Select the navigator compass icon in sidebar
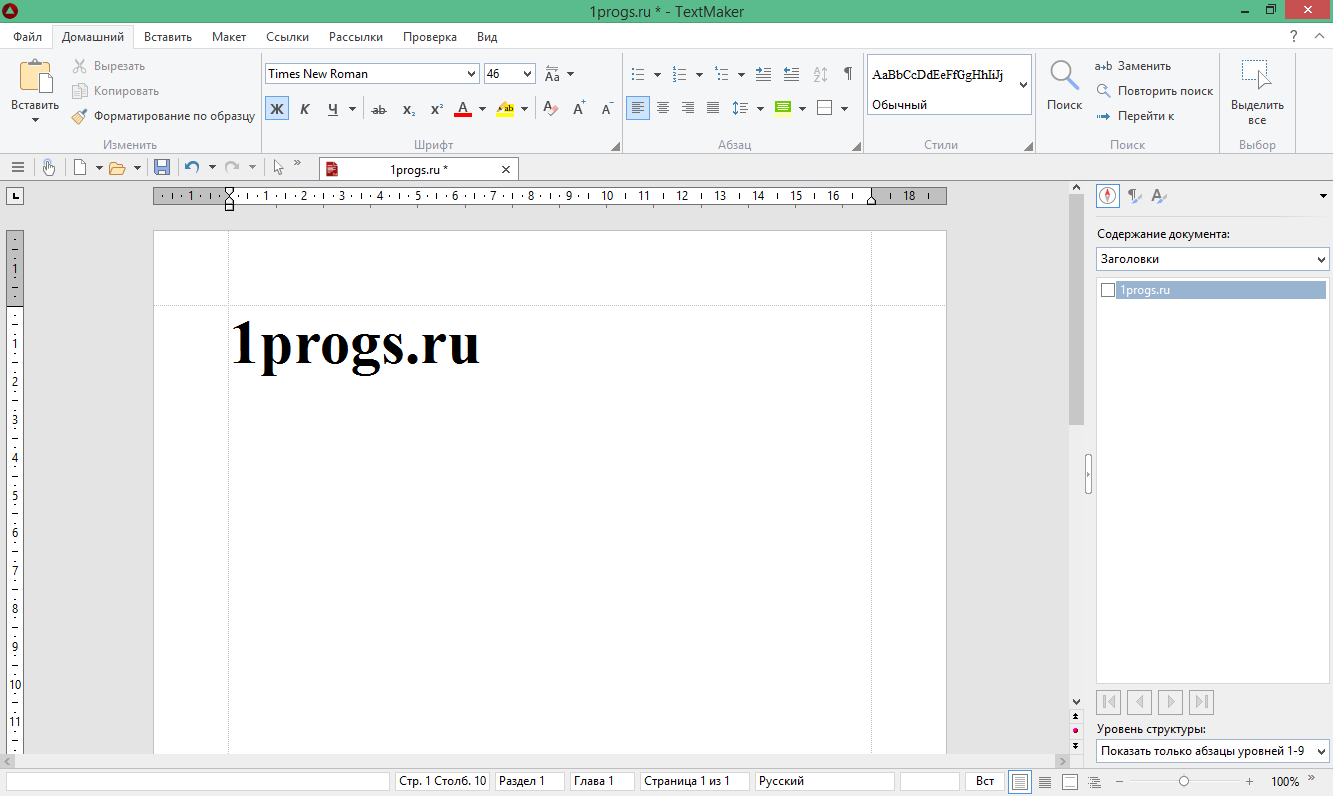The width and height of the screenshot is (1333, 796). pos(1108,195)
